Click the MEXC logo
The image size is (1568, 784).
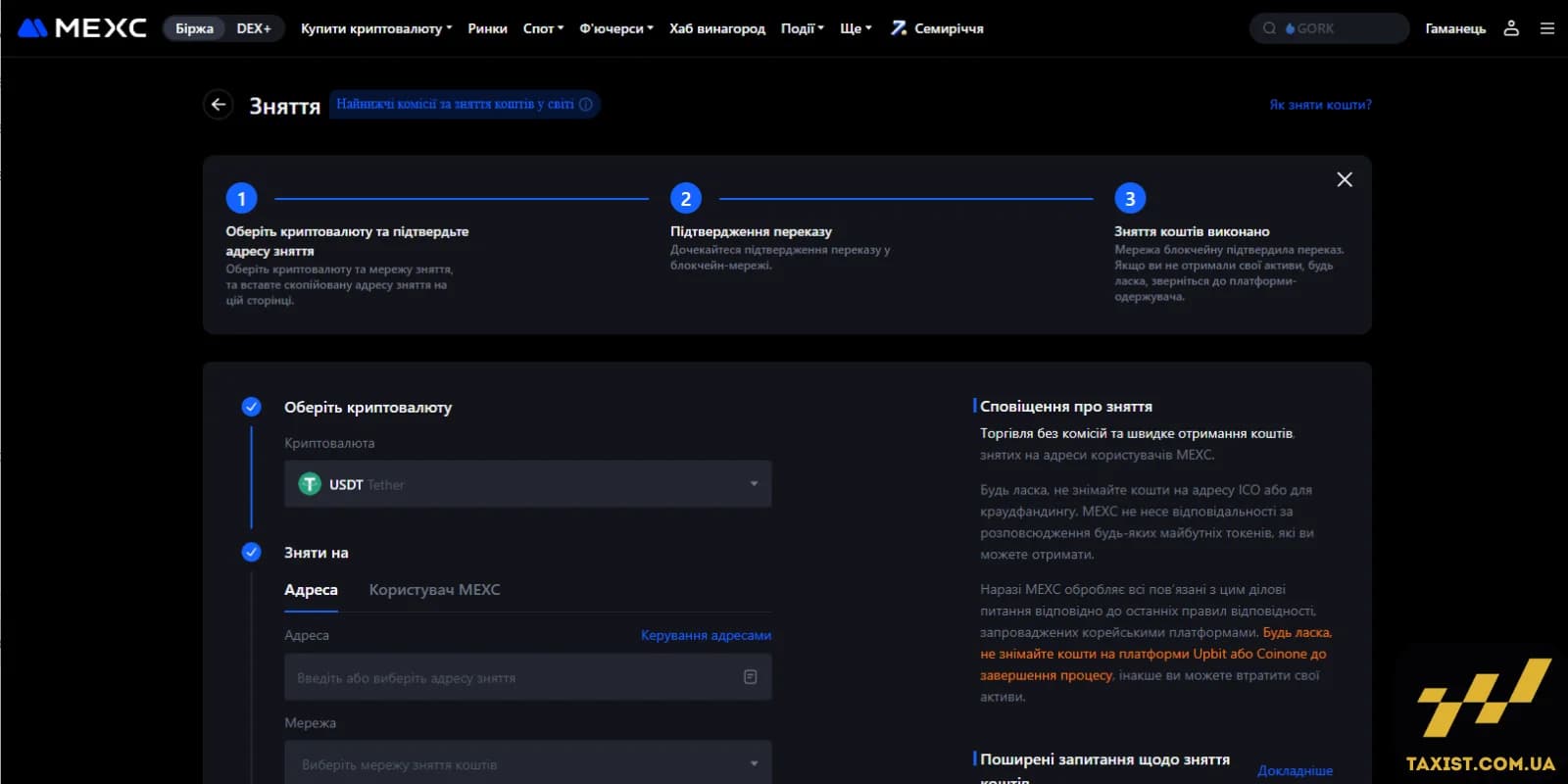82,28
